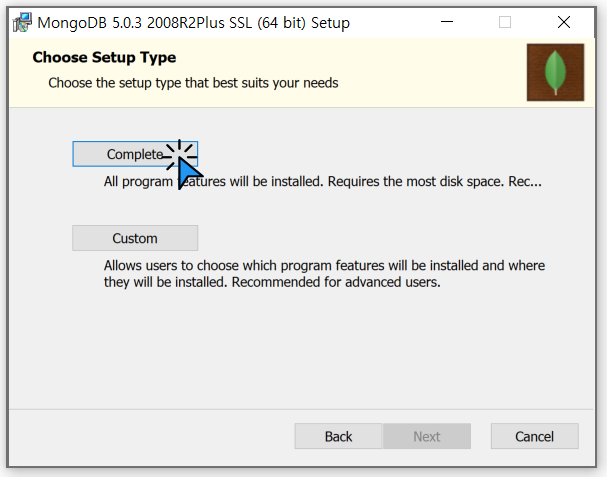
Task: Click the 'Choose Setup Type' heading
Action: (x=104, y=57)
